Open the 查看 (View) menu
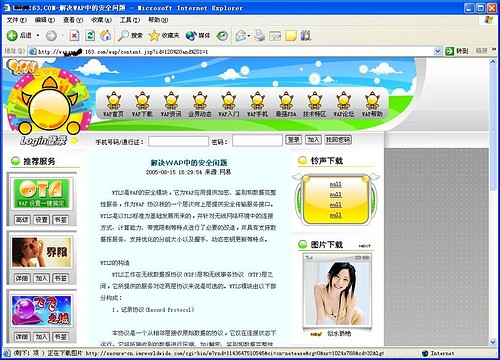This screenshot has height=360, width=500. pyautogui.click(x=73, y=20)
